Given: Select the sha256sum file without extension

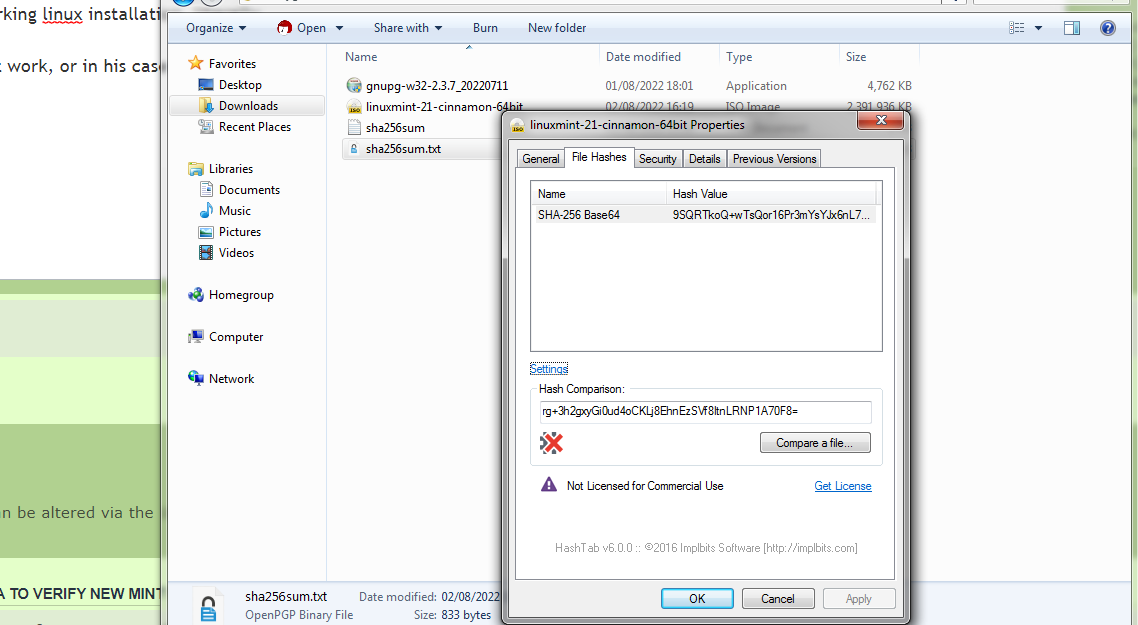Looking at the screenshot, I should pos(395,128).
